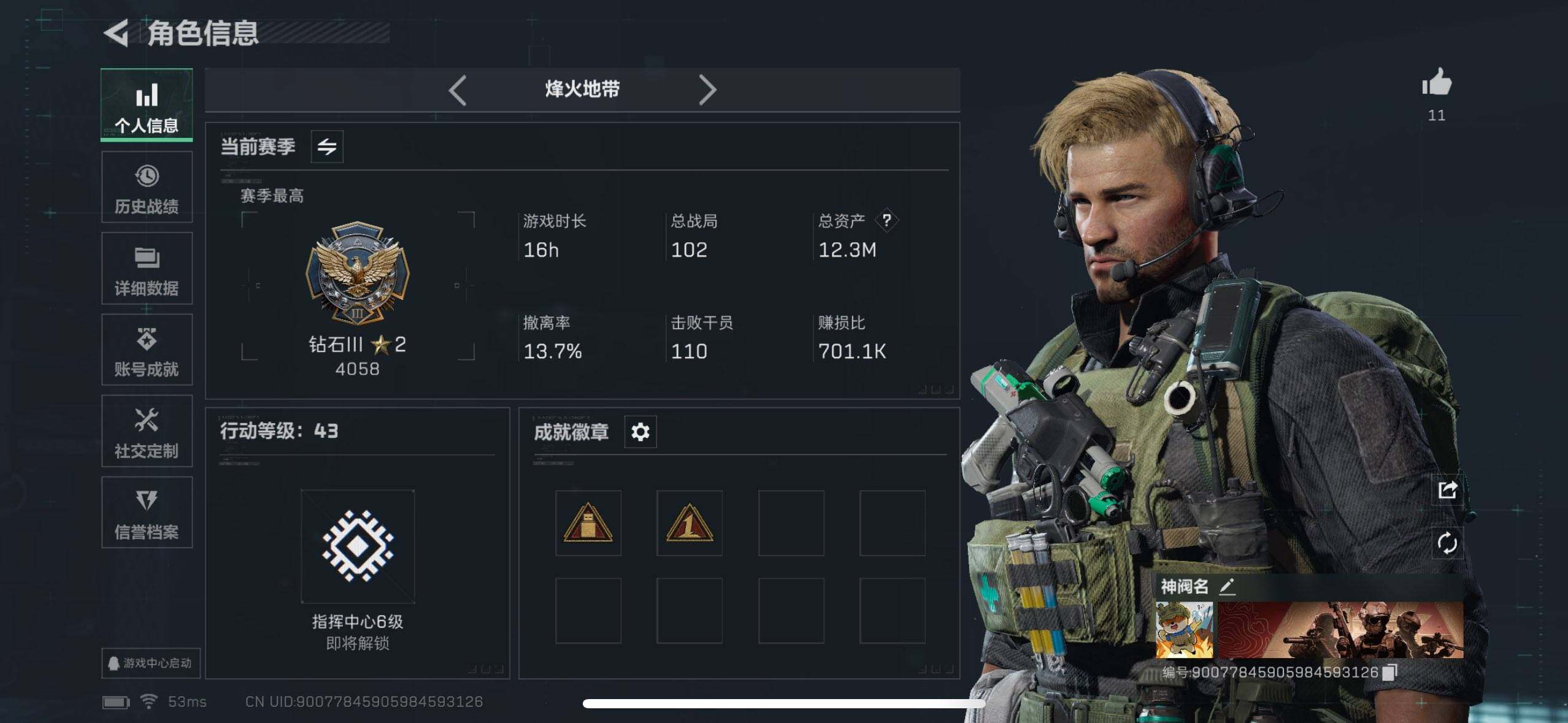Open the 信誉档案 sidebar tab

[147, 512]
